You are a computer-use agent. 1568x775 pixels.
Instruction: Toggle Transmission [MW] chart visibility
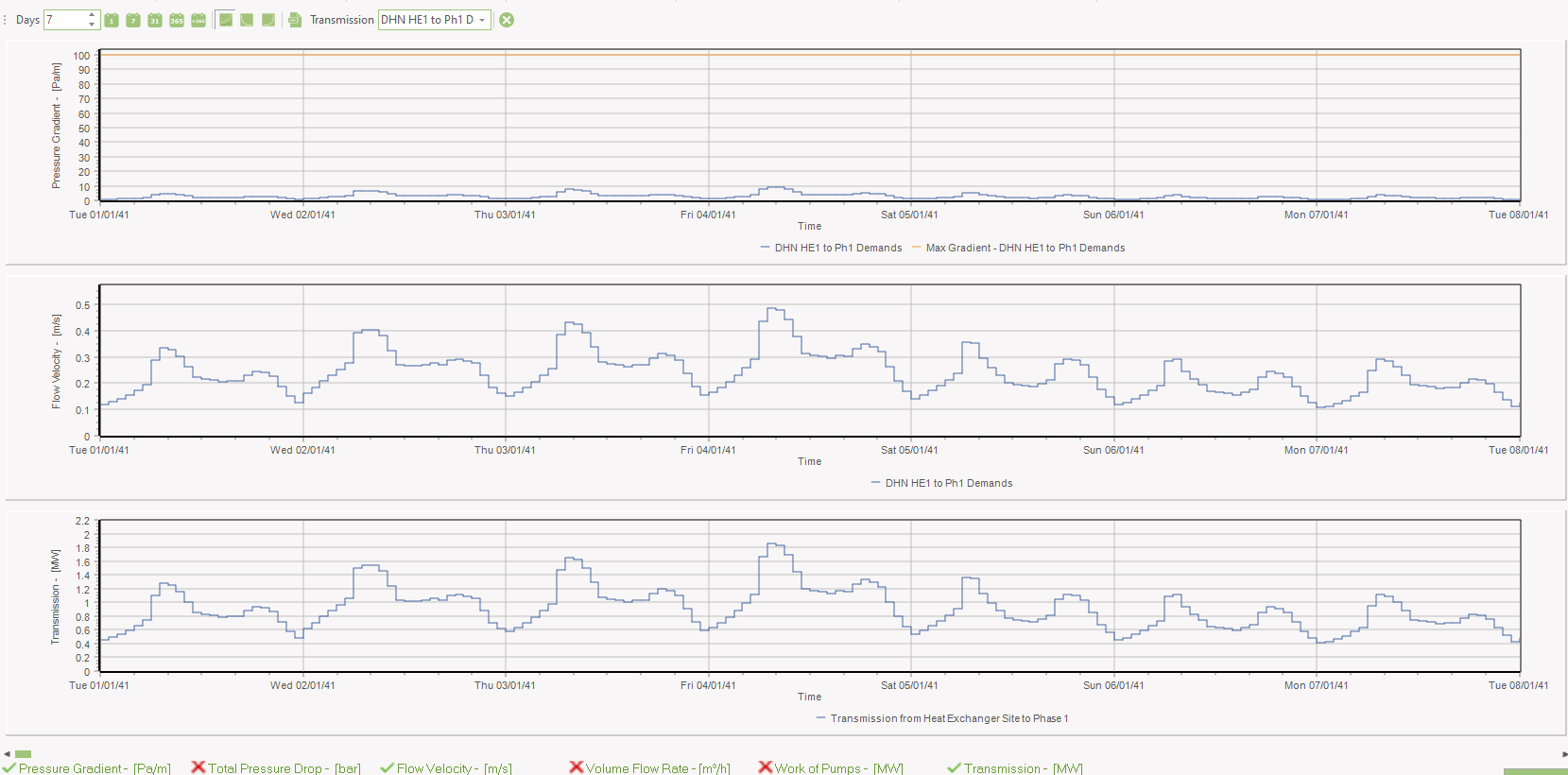[1015, 768]
